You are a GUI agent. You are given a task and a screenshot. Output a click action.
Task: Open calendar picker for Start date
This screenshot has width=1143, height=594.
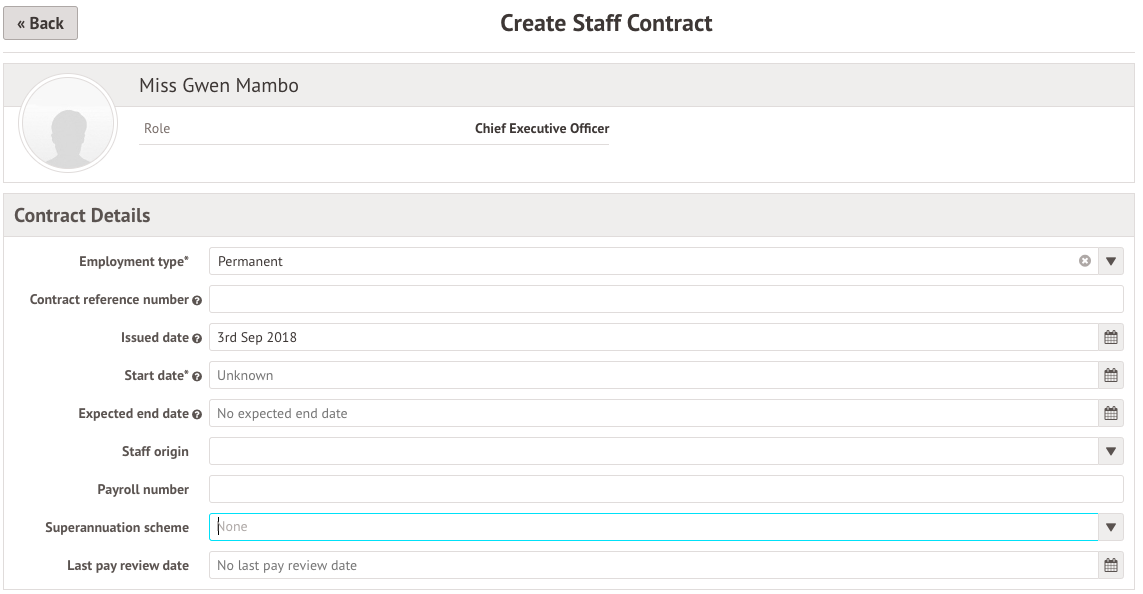(x=1110, y=375)
